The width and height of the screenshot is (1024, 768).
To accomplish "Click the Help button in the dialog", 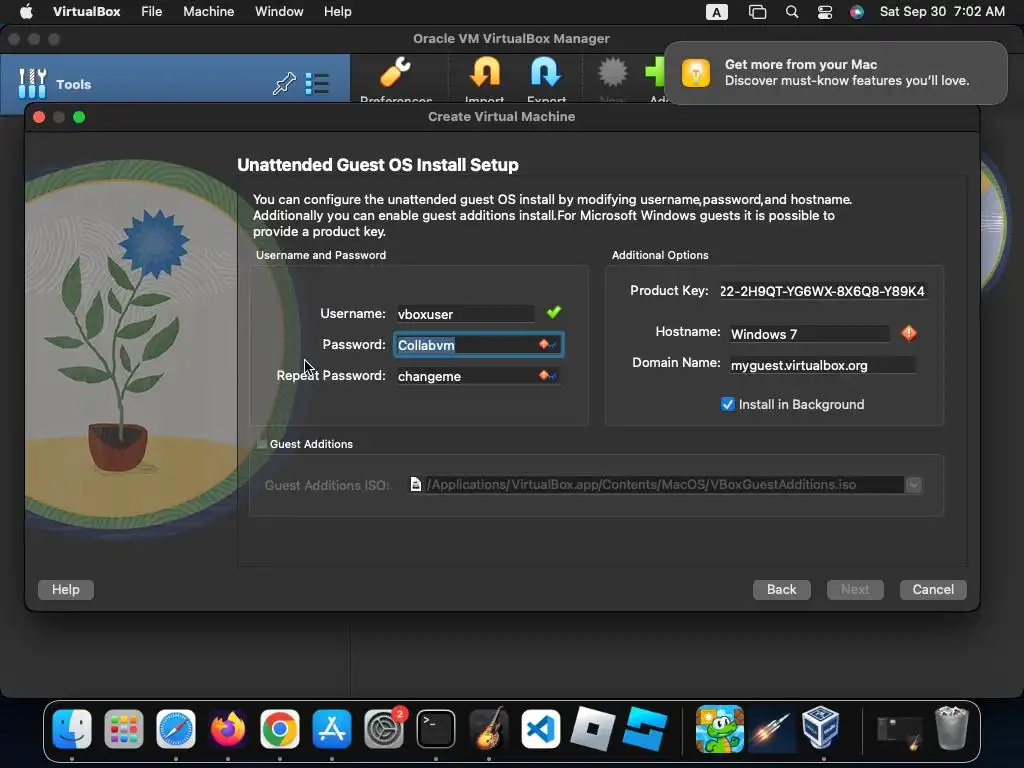I will tap(66, 589).
